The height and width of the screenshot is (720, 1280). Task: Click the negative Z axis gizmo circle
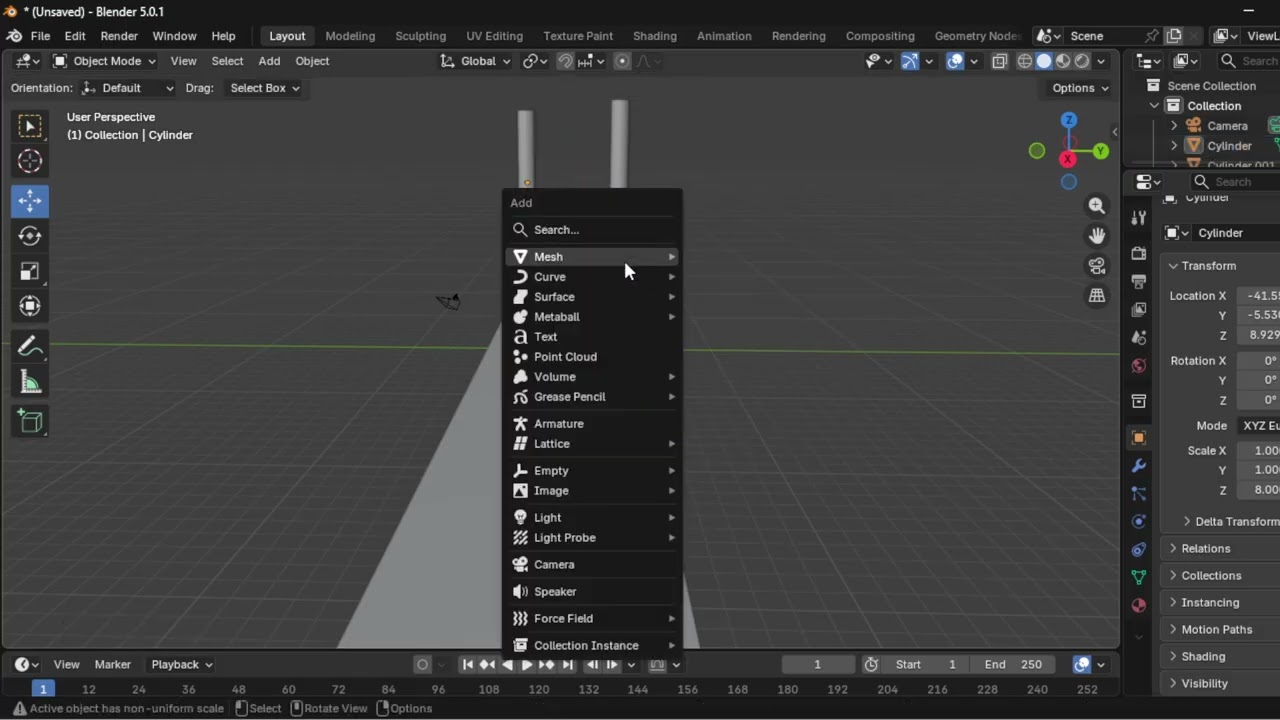tap(1069, 182)
